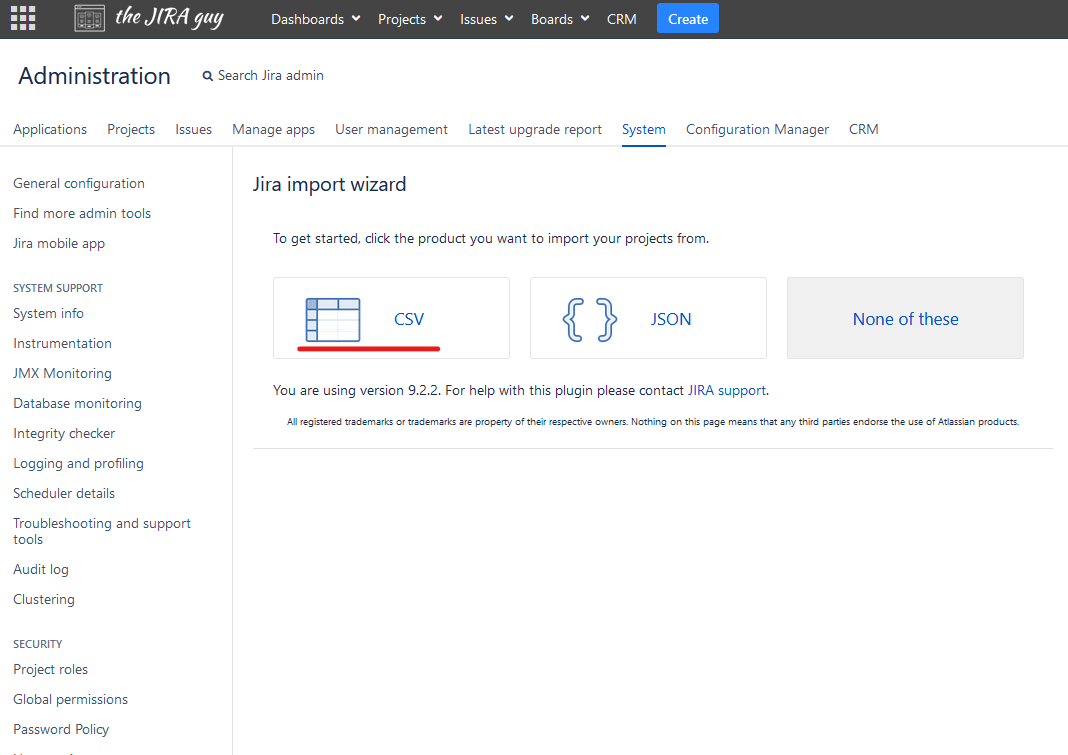The image size is (1068, 755).
Task: Switch to the Issues admin tab
Action: [x=193, y=129]
